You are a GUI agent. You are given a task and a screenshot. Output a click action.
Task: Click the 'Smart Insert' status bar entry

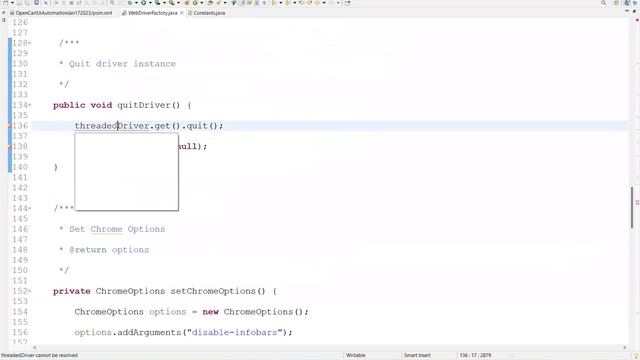point(417,355)
